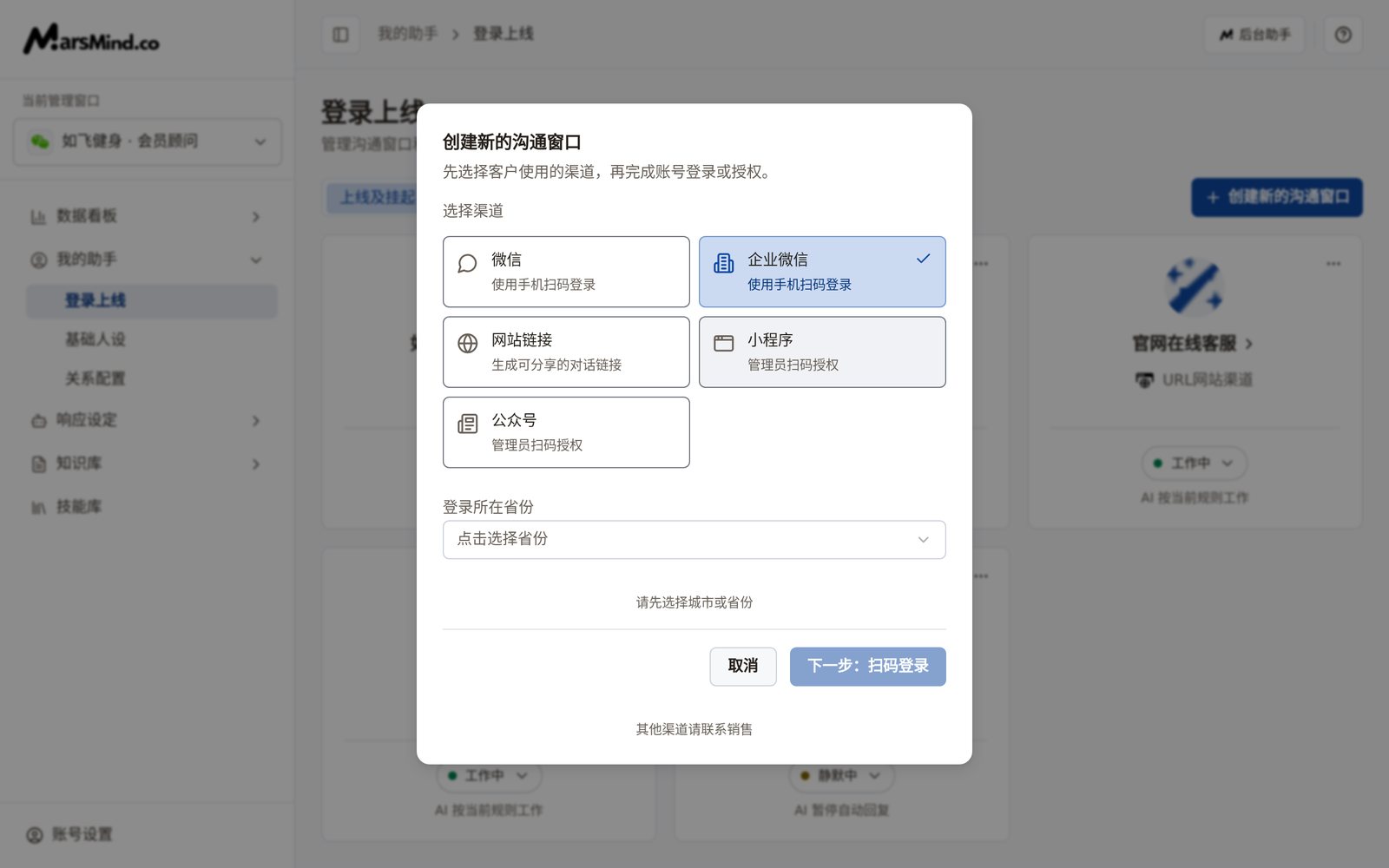Expand the 数据看板 menu

point(148,216)
